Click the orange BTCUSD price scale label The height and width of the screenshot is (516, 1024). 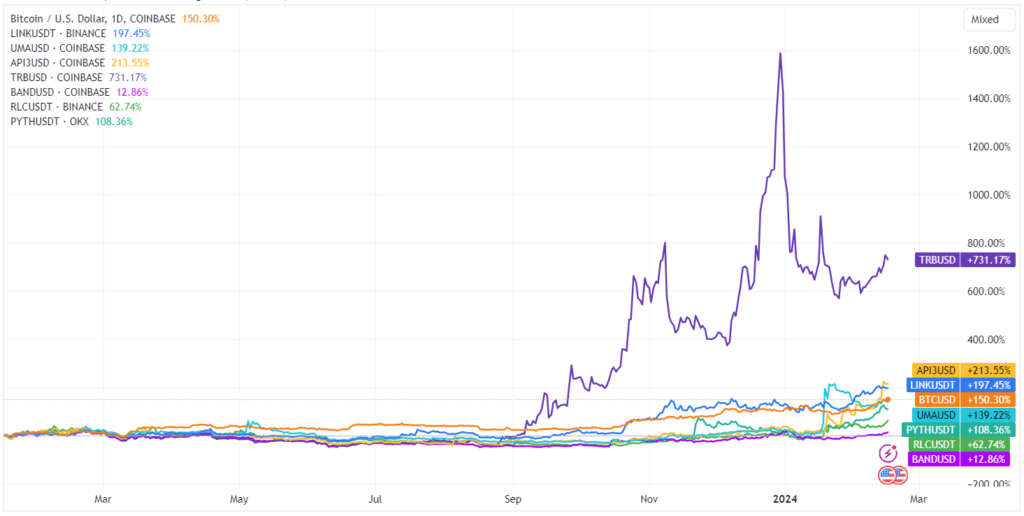click(964, 400)
